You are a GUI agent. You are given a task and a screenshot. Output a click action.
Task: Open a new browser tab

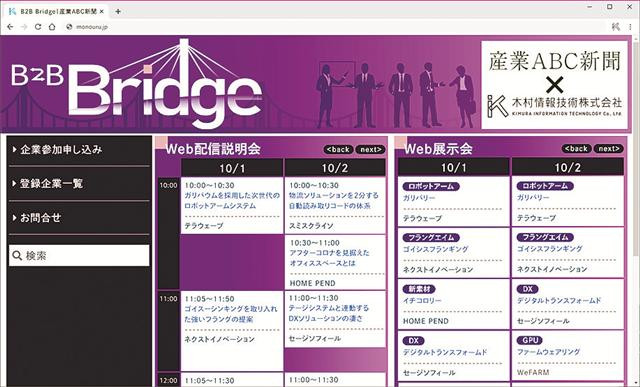[118, 11]
